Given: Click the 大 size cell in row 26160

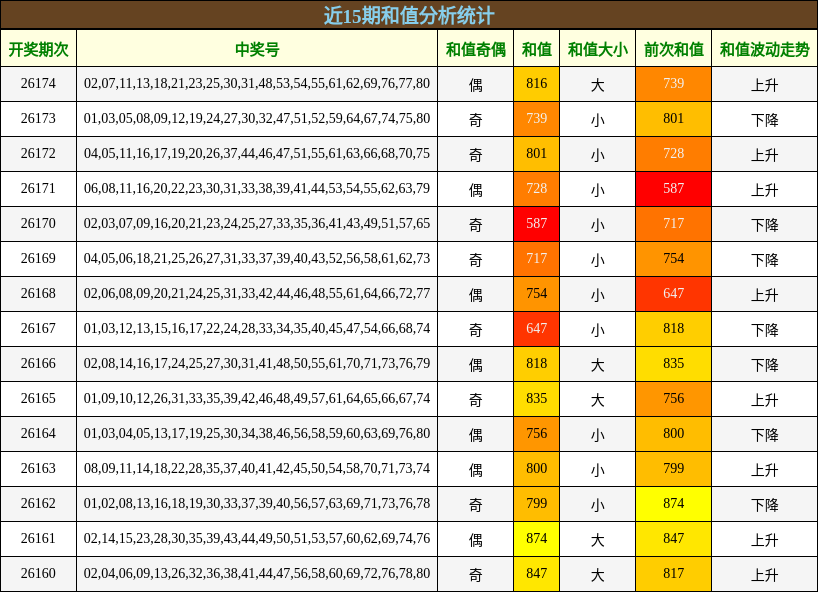Looking at the screenshot, I should (x=598, y=574).
